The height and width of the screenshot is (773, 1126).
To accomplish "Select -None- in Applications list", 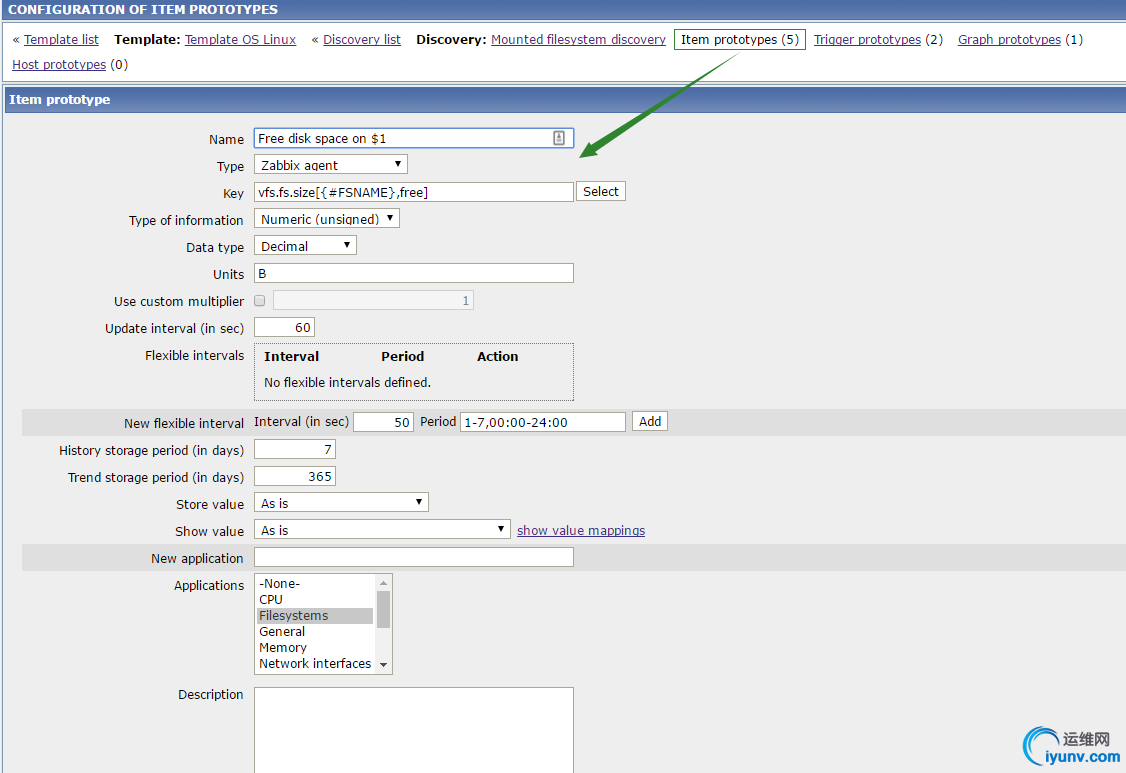I will tap(315, 583).
